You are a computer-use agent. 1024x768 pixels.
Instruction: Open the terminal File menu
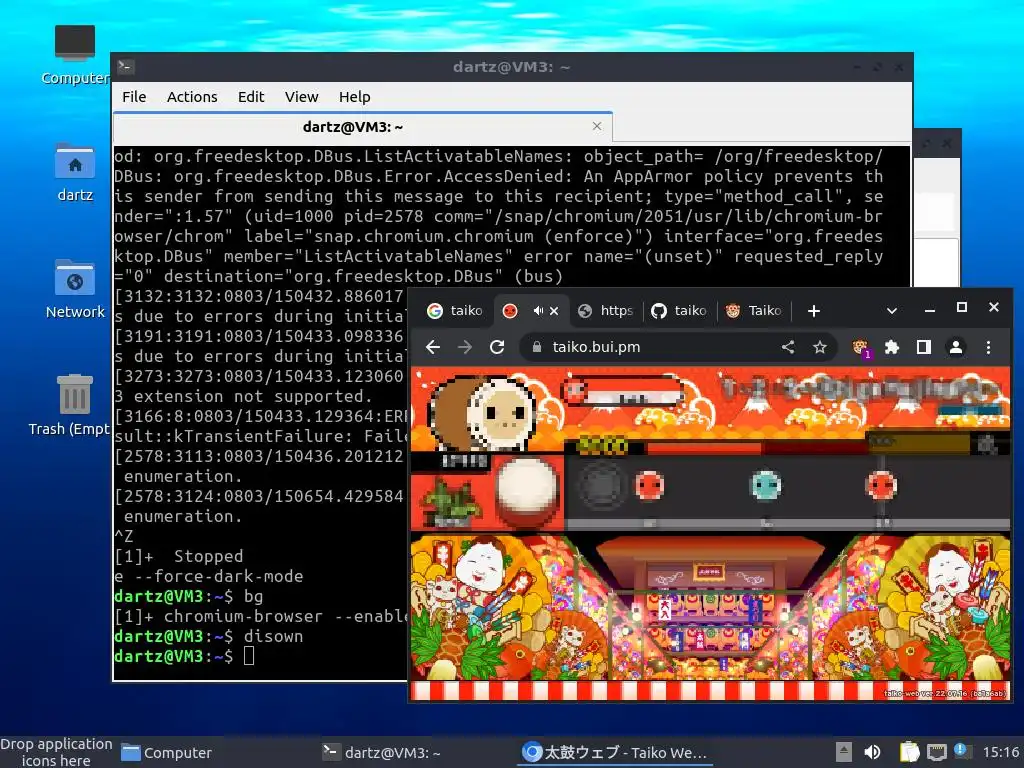tap(134, 97)
